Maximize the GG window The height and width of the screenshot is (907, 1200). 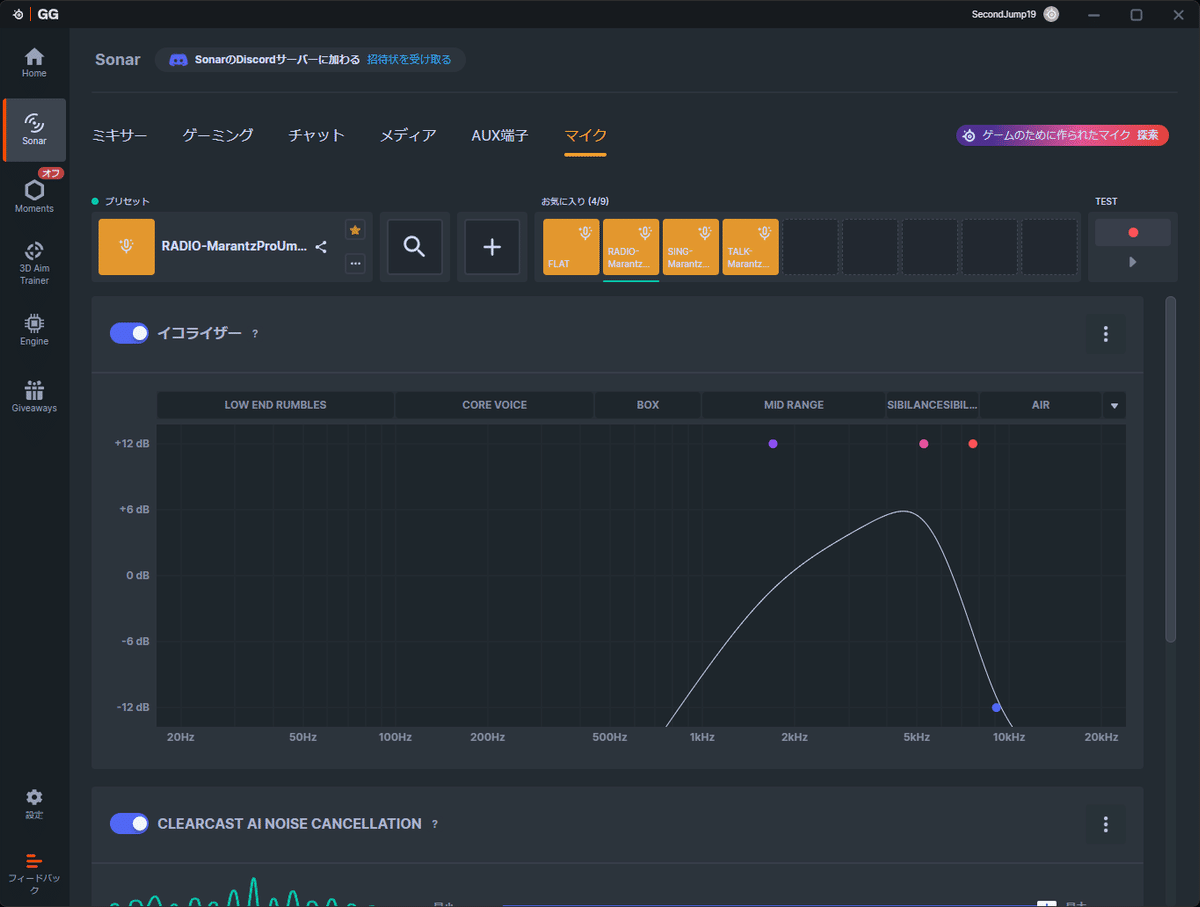point(1136,14)
